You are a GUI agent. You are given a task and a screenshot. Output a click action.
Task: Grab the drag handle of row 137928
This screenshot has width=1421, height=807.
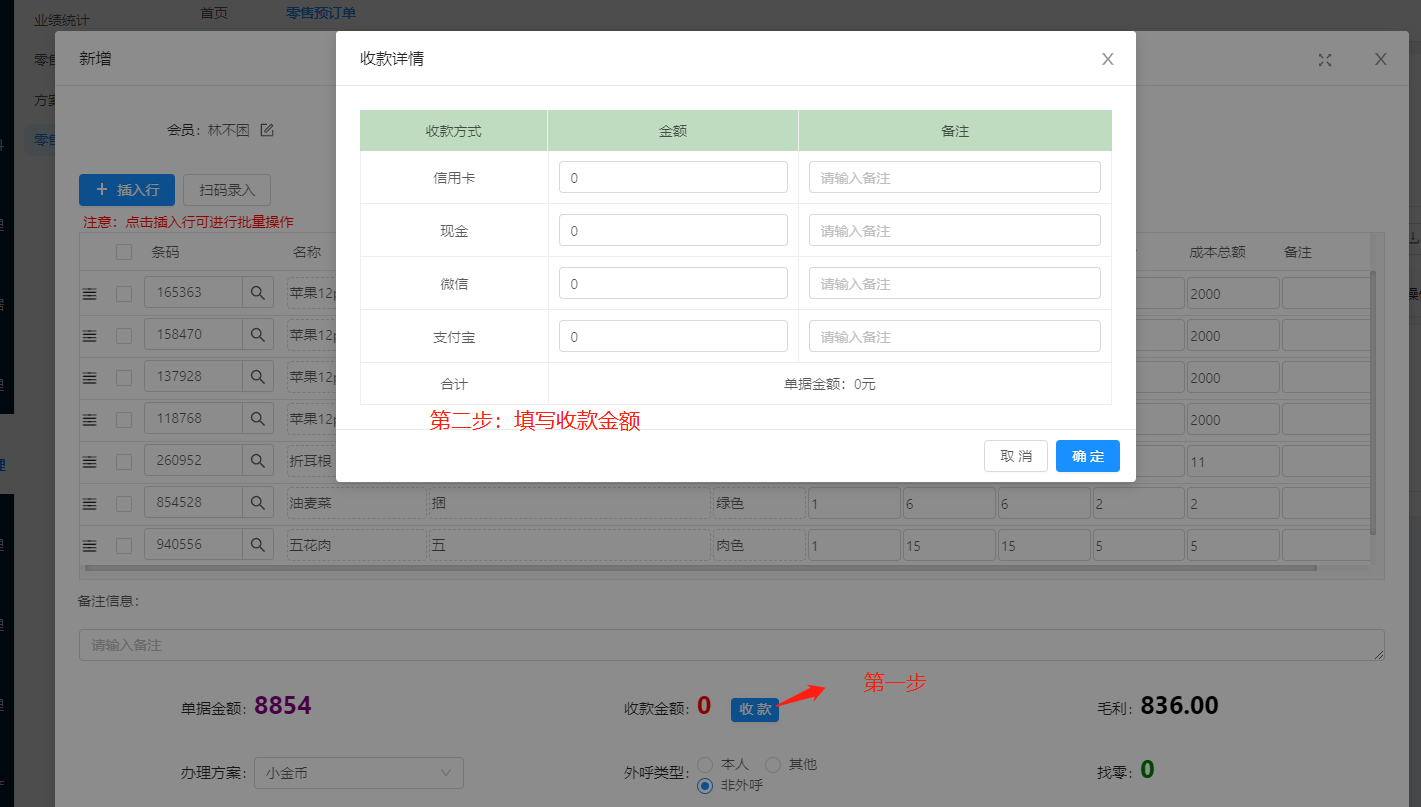pos(89,378)
